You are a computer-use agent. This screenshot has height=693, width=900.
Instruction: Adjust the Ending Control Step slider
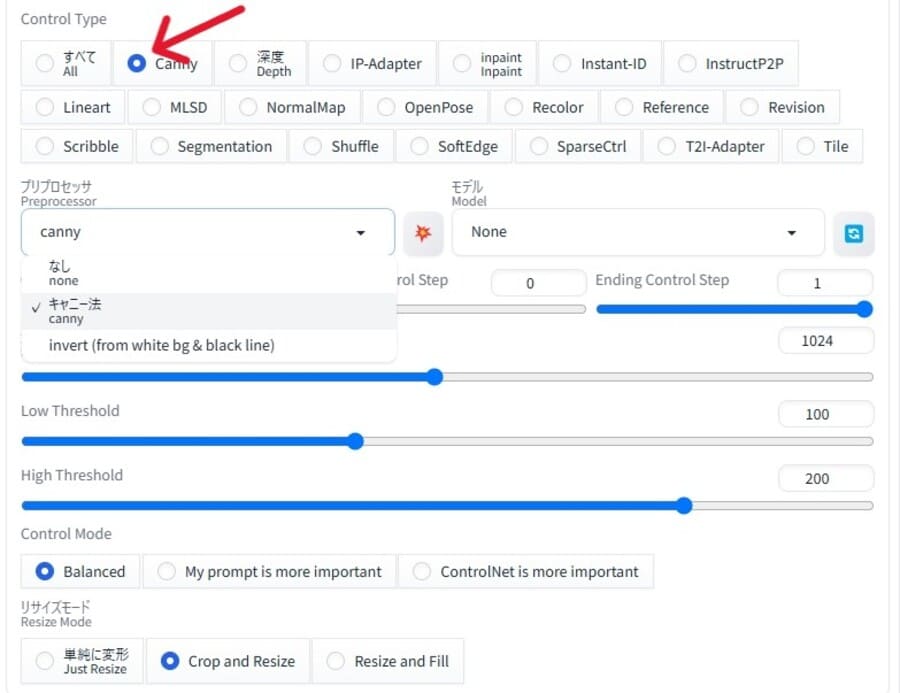coord(734,309)
